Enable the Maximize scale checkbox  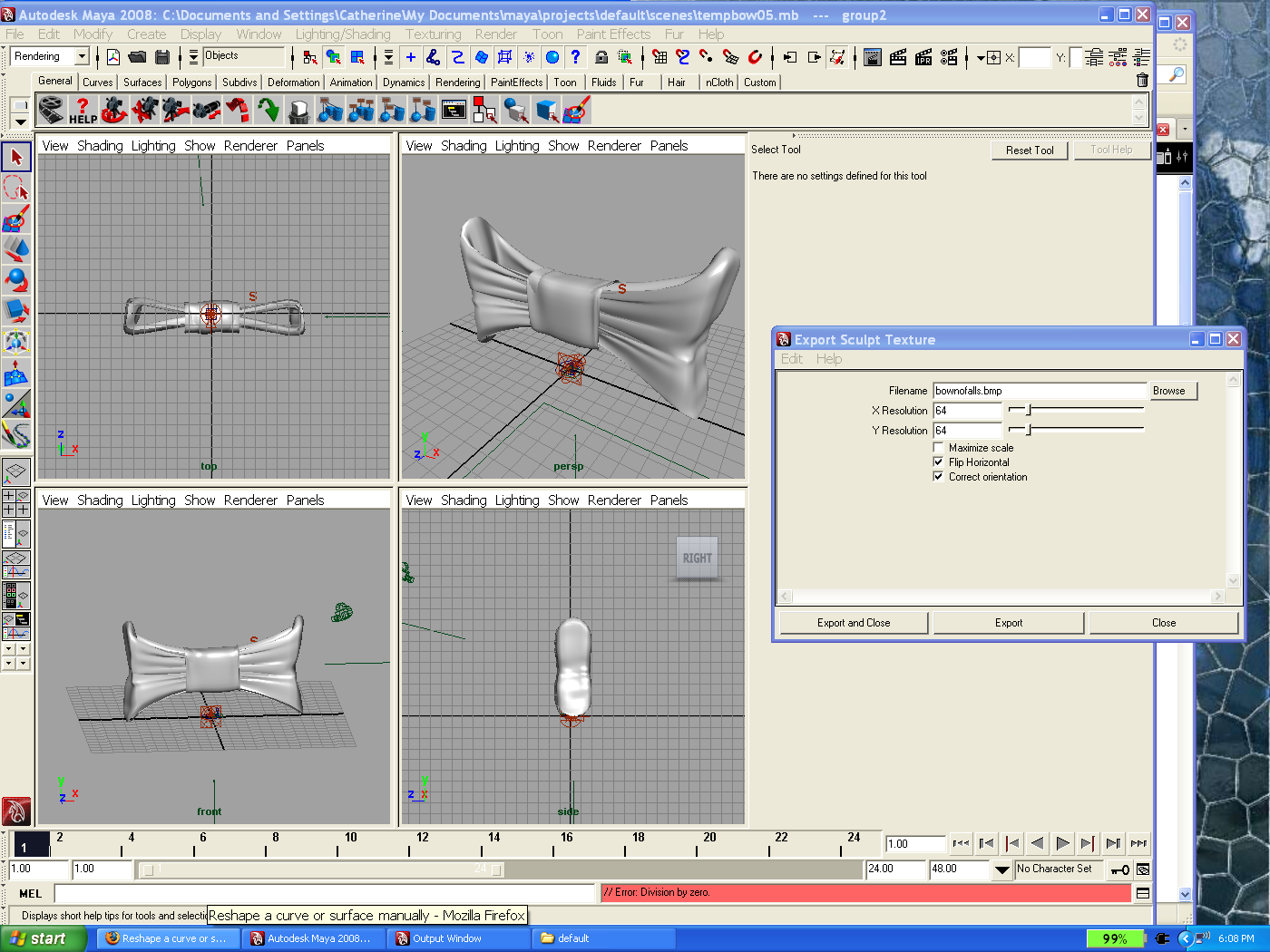tap(938, 448)
